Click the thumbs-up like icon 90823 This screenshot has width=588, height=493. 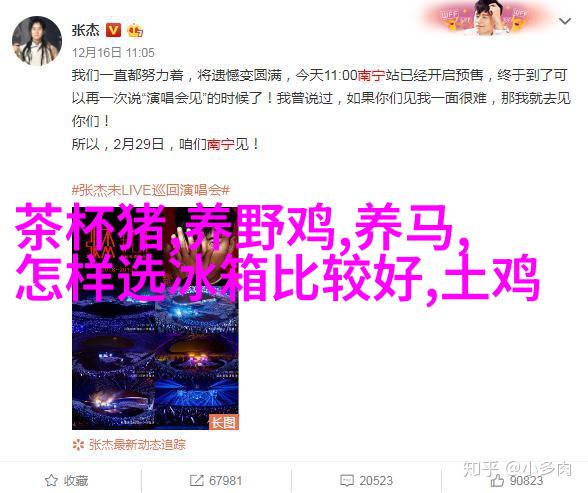(x=497, y=480)
